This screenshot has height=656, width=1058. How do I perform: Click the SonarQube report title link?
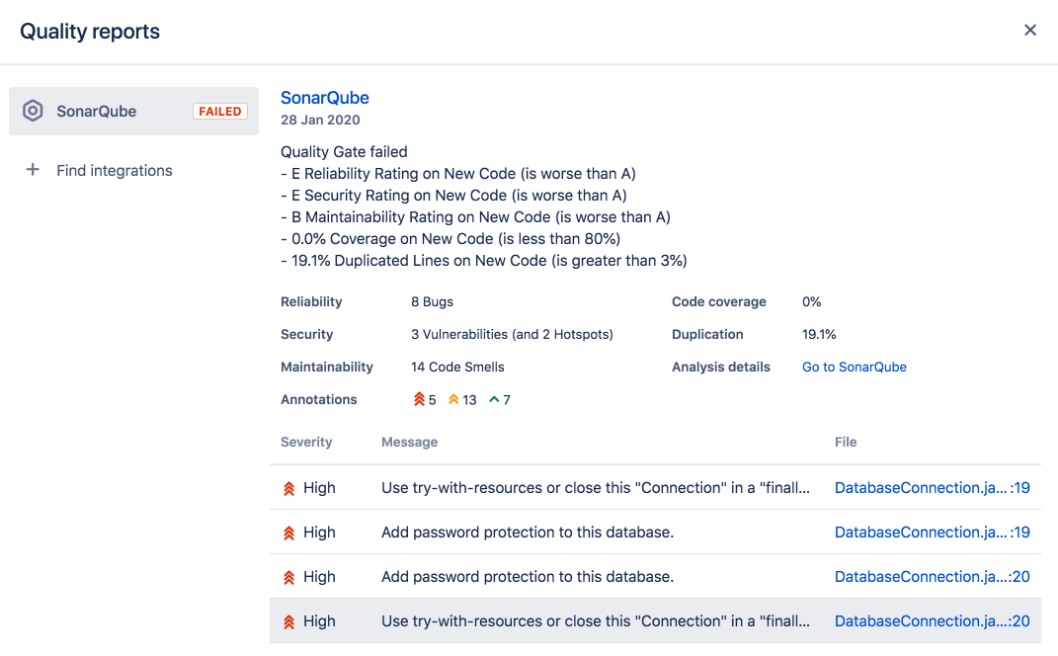[x=324, y=97]
